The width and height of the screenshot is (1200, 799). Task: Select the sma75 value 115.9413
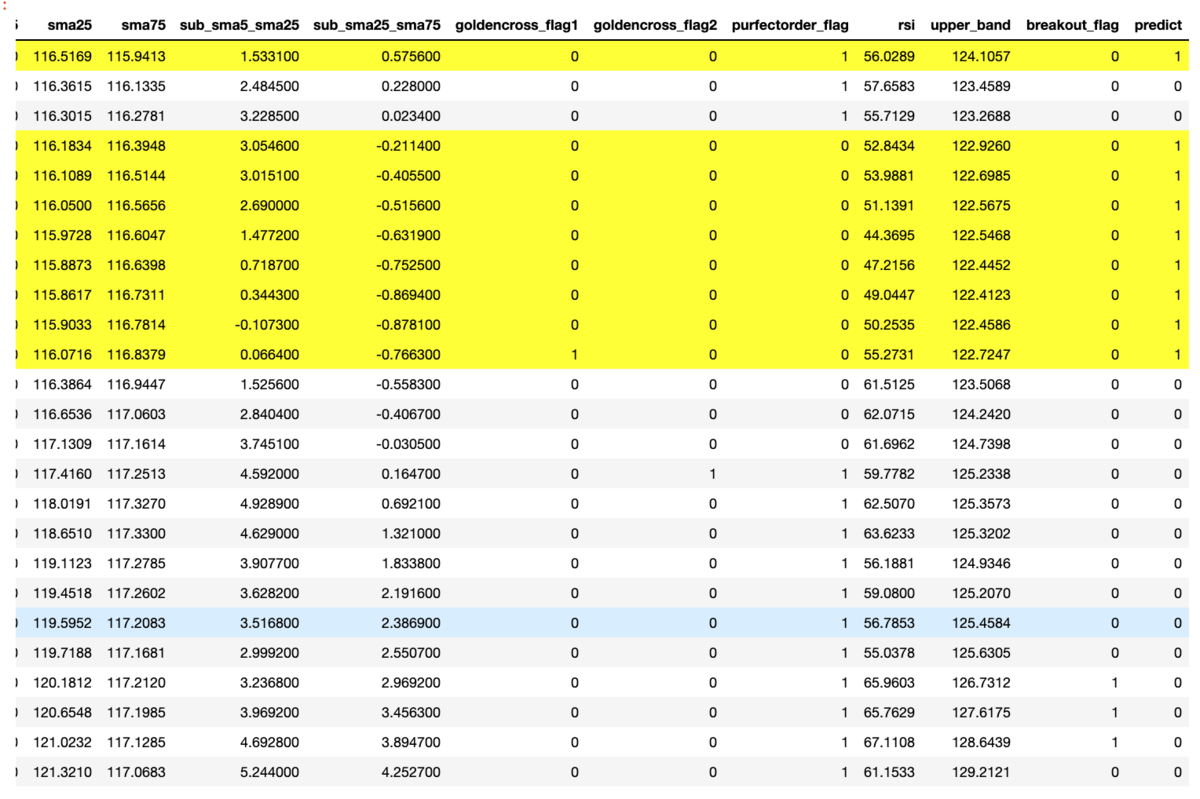point(137,57)
